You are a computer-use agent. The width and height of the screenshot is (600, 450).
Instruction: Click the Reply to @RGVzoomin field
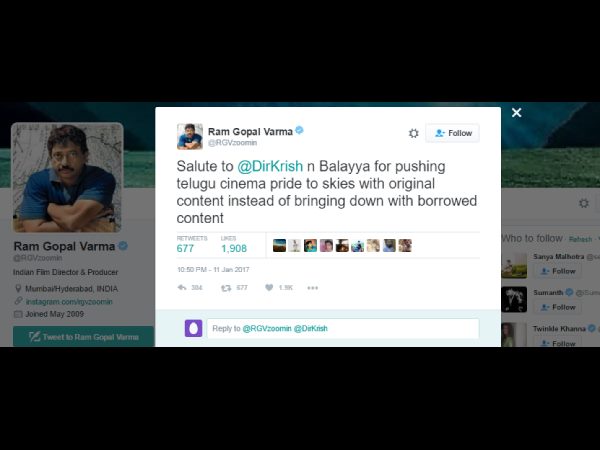coord(343,328)
